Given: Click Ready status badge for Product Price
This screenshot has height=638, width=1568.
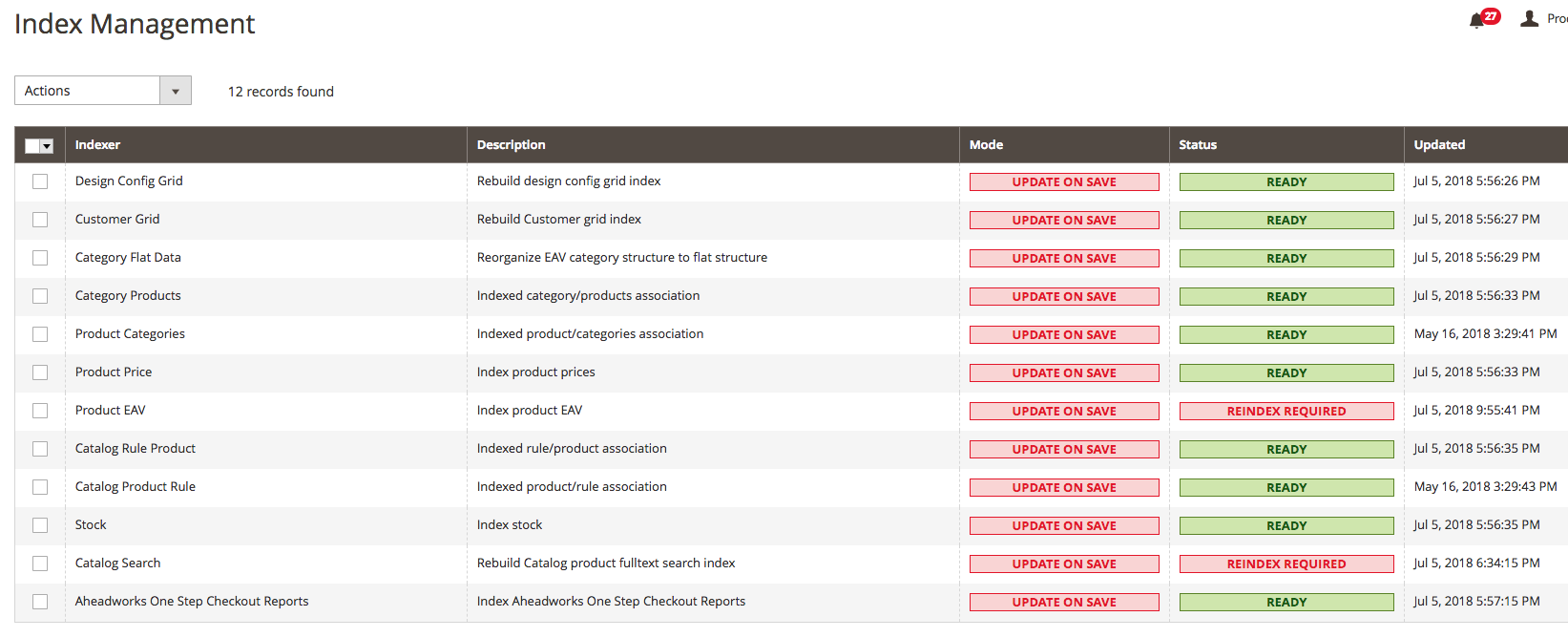Looking at the screenshot, I should 1286,373.
